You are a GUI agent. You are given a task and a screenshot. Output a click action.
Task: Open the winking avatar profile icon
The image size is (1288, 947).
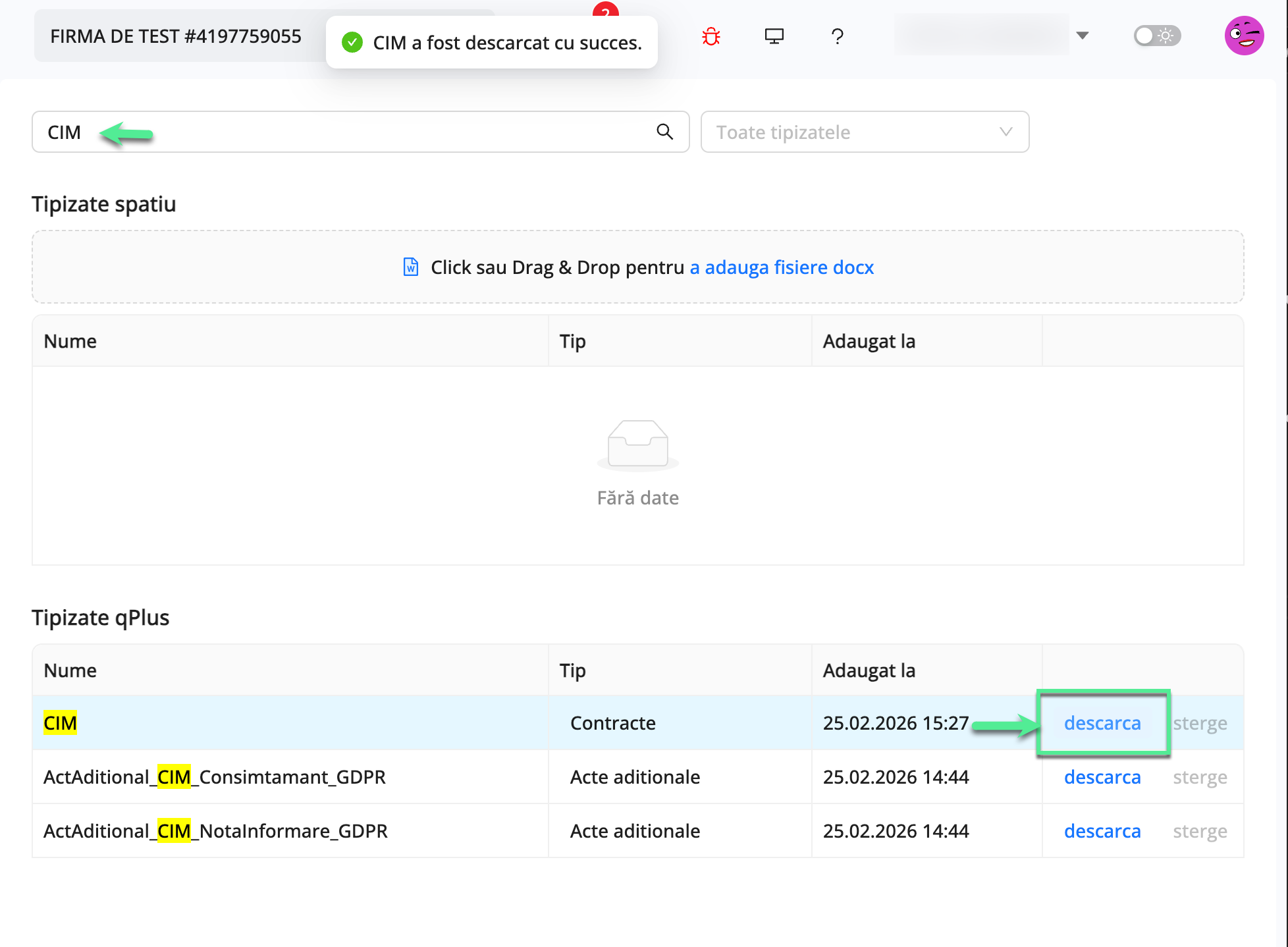point(1243,36)
